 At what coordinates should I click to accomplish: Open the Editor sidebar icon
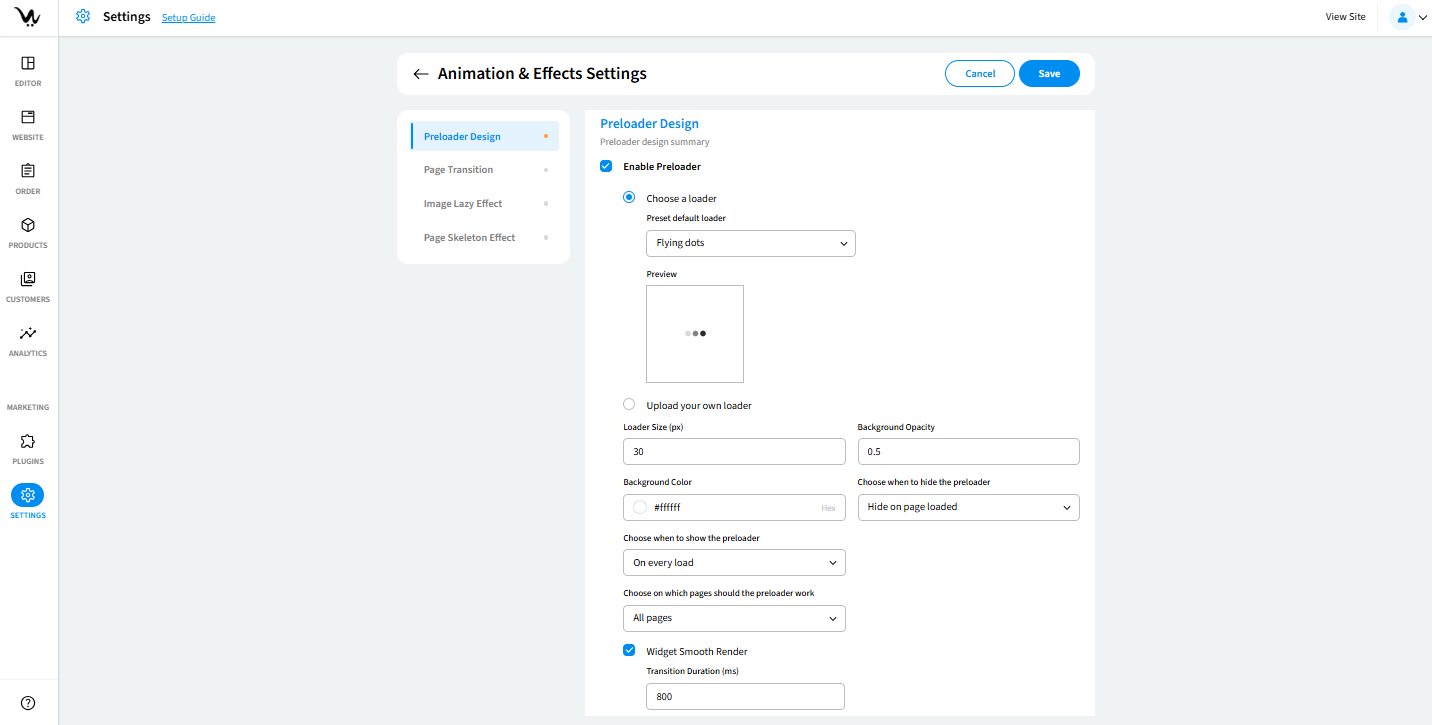[28, 64]
